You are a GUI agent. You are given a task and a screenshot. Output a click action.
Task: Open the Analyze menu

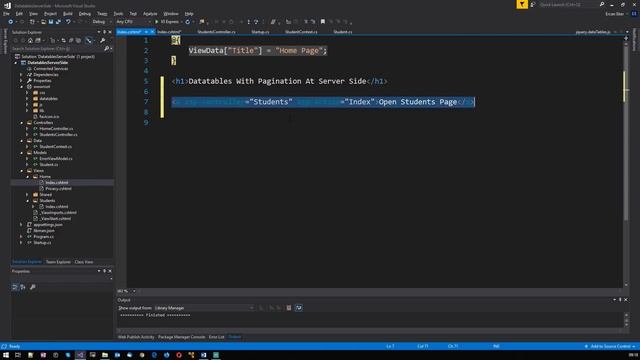(x=150, y=13)
